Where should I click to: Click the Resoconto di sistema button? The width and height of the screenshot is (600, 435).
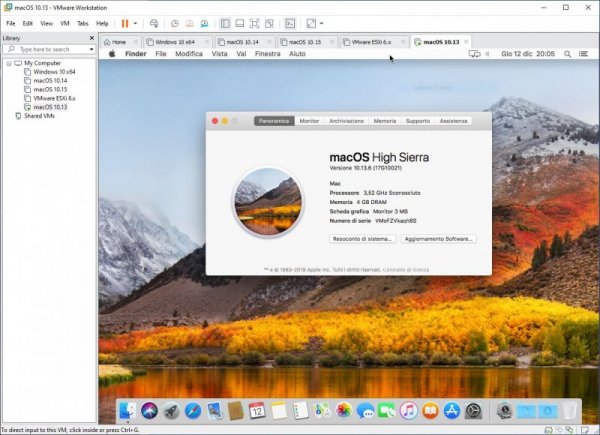(362, 239)
